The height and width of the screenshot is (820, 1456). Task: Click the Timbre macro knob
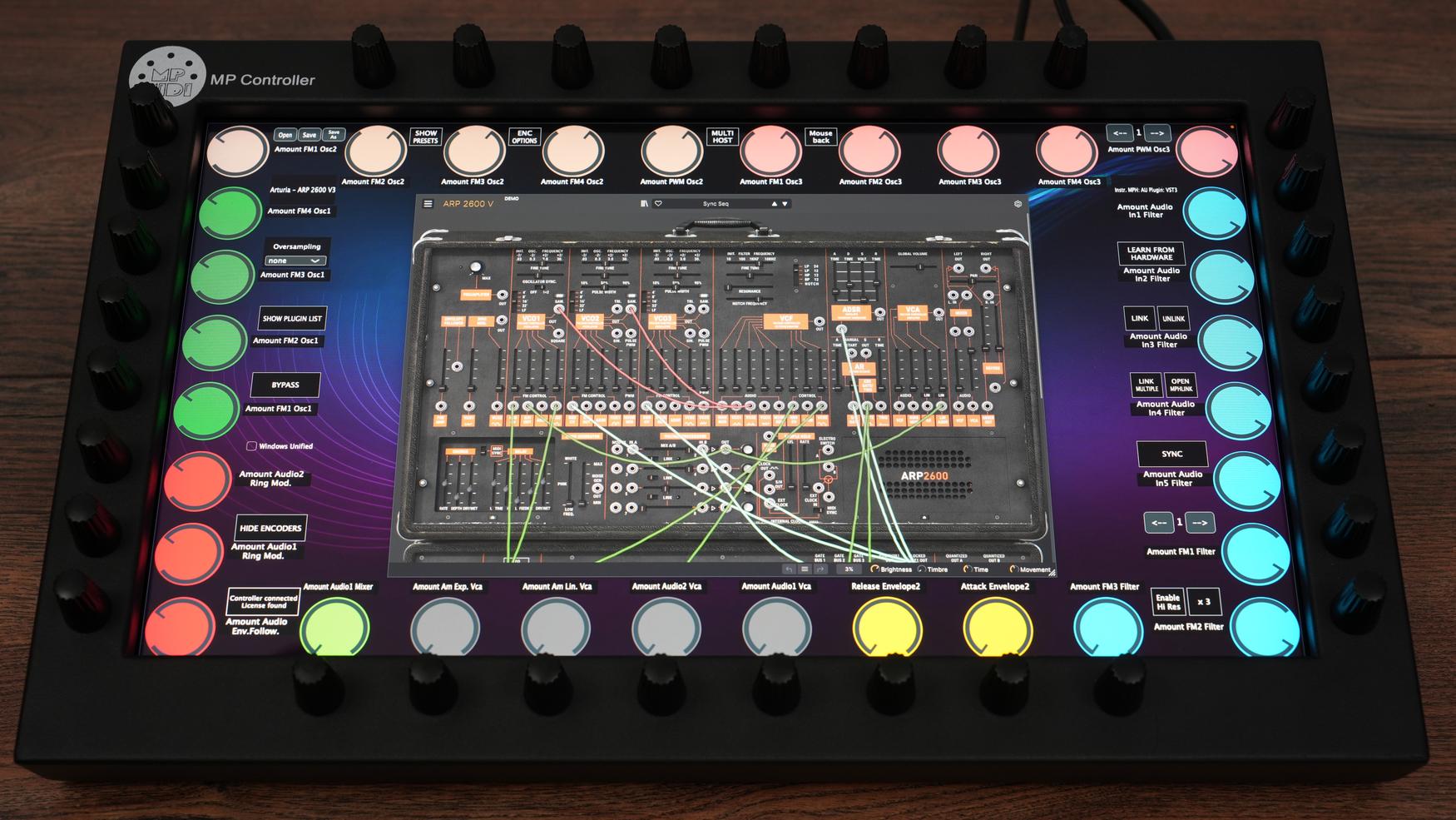point(922,569)
